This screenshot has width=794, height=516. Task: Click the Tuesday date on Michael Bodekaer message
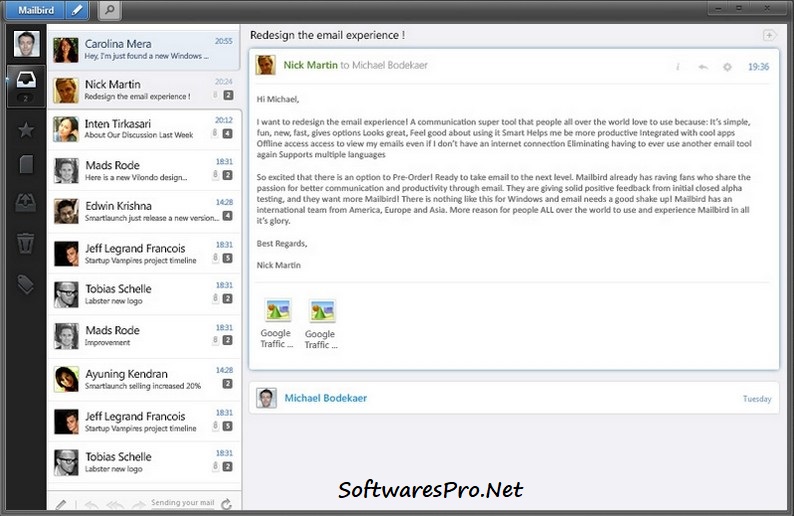757,399
